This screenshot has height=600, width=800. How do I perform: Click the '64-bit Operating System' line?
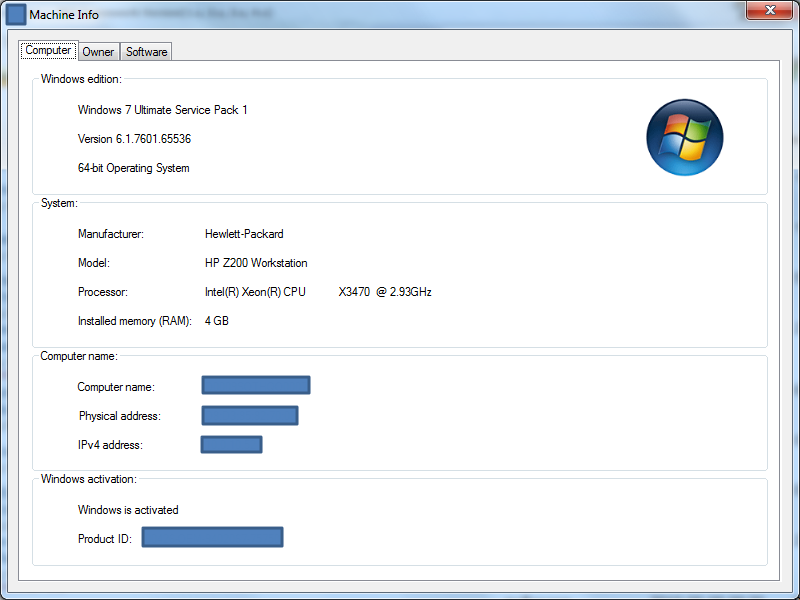[134, 168]
